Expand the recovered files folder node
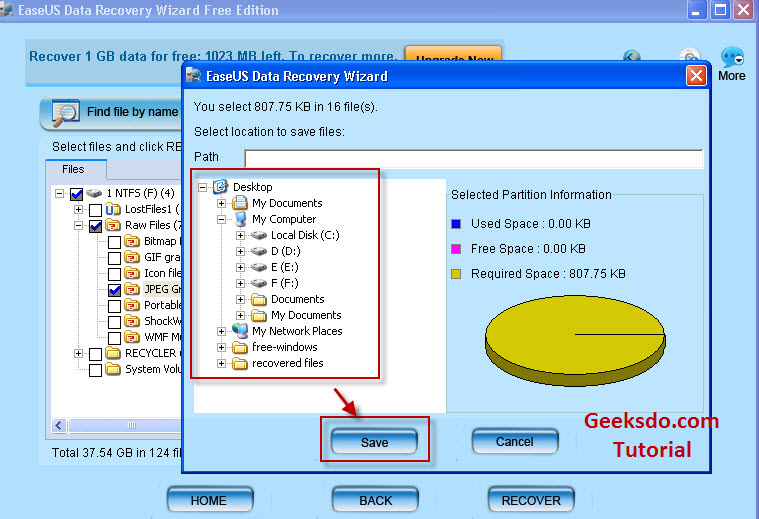 point(221,363)
